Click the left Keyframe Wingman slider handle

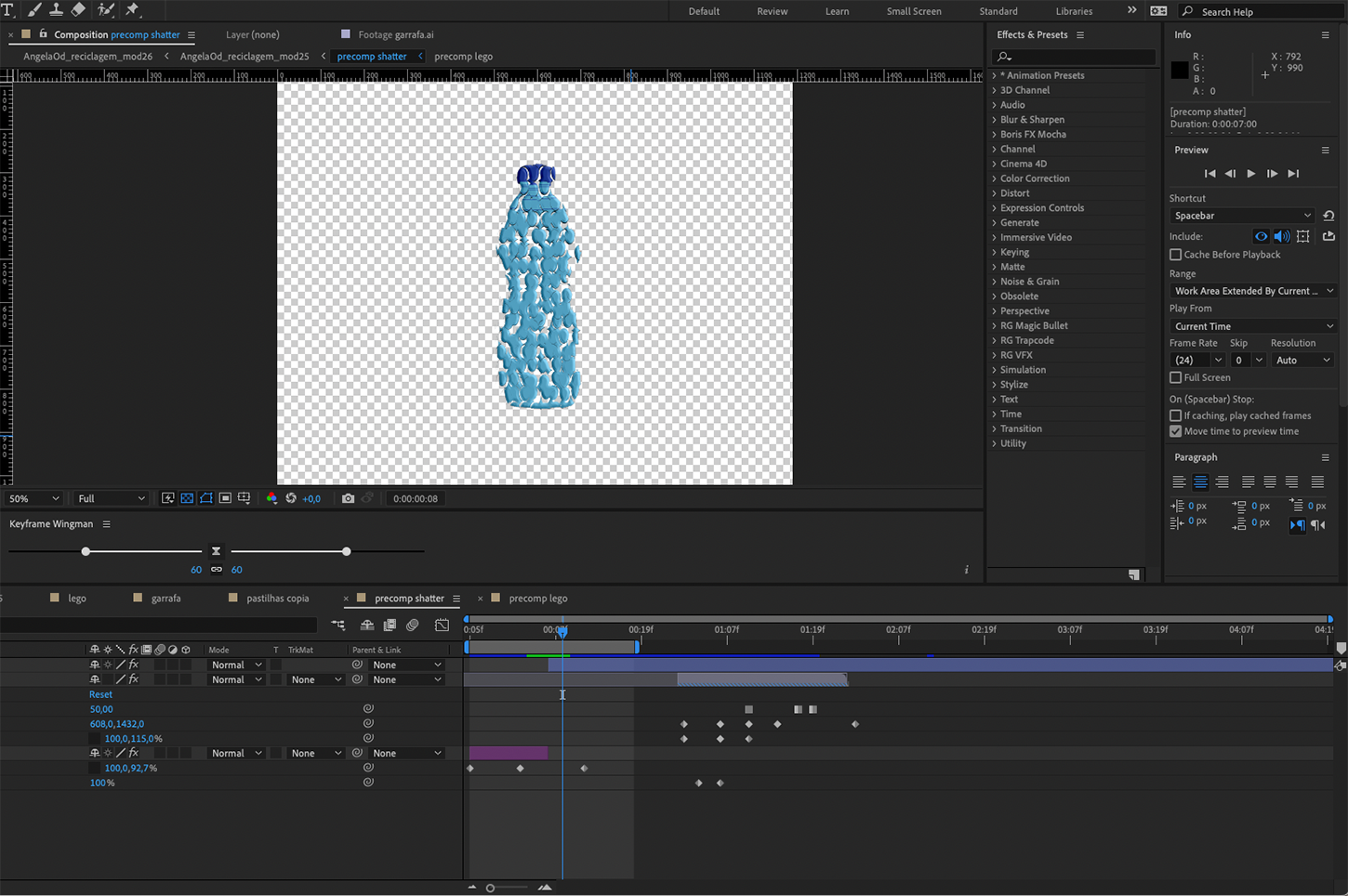click(86, 551)
